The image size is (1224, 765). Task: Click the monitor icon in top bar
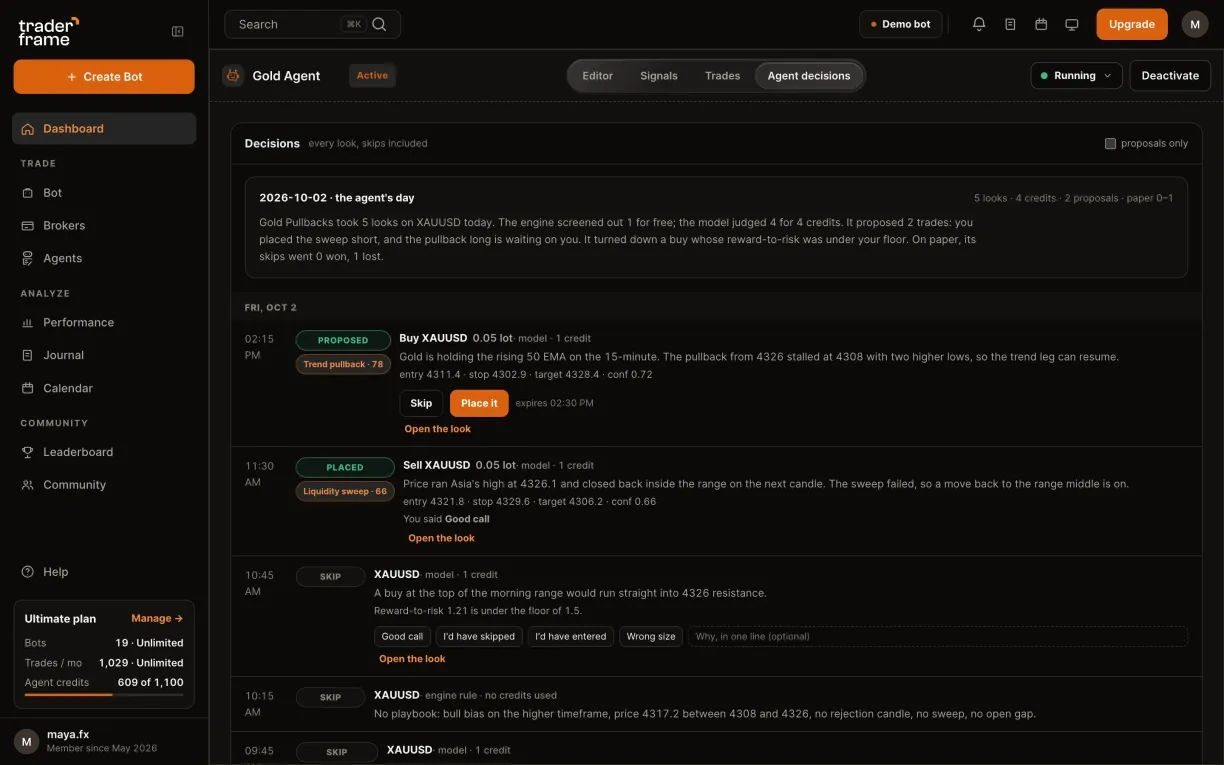(x=1072, y=24)
